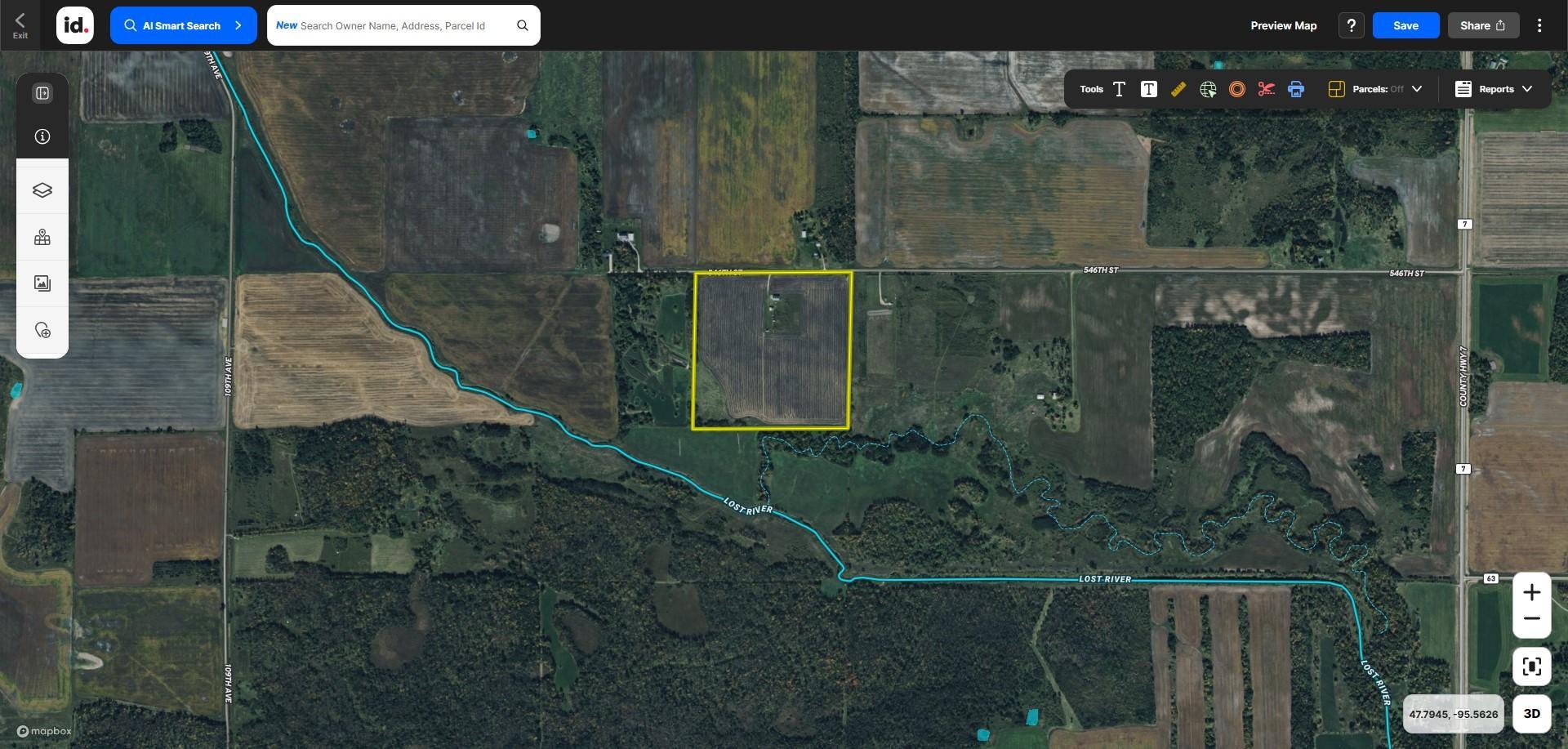Save the map

1405,25
